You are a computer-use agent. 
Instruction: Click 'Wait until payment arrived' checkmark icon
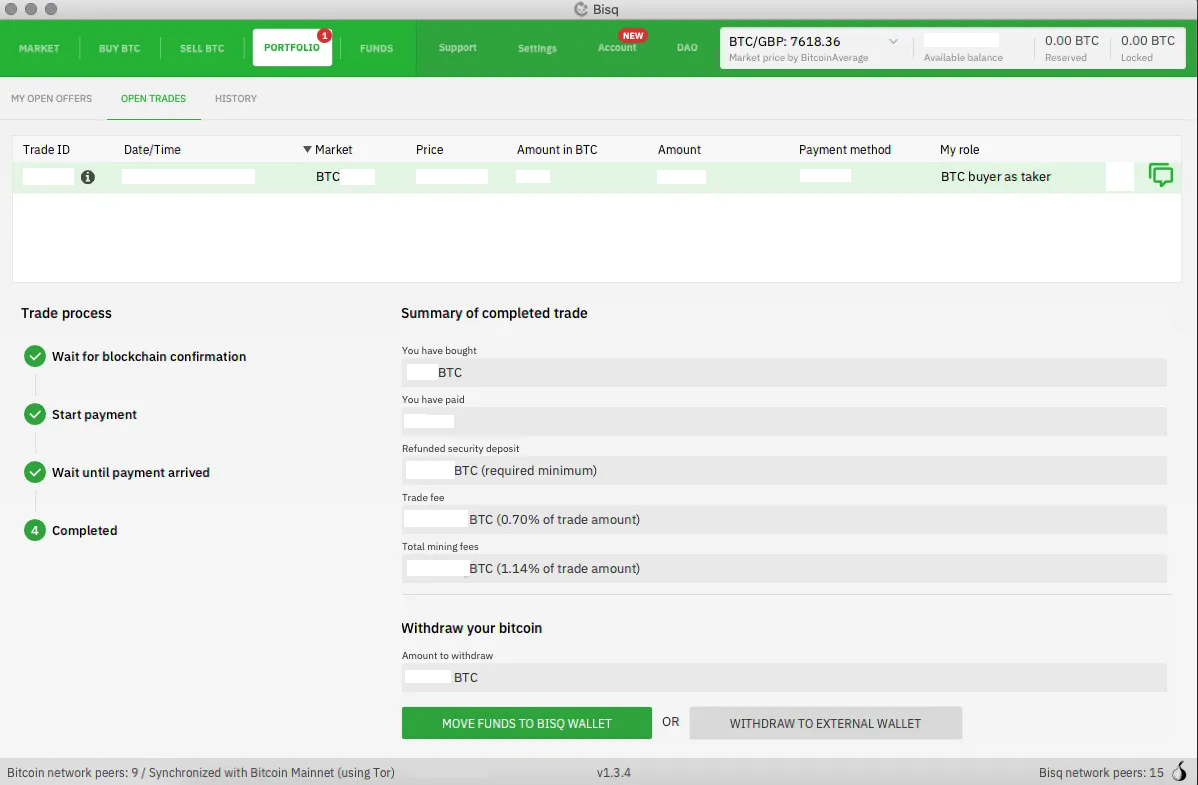35,472
